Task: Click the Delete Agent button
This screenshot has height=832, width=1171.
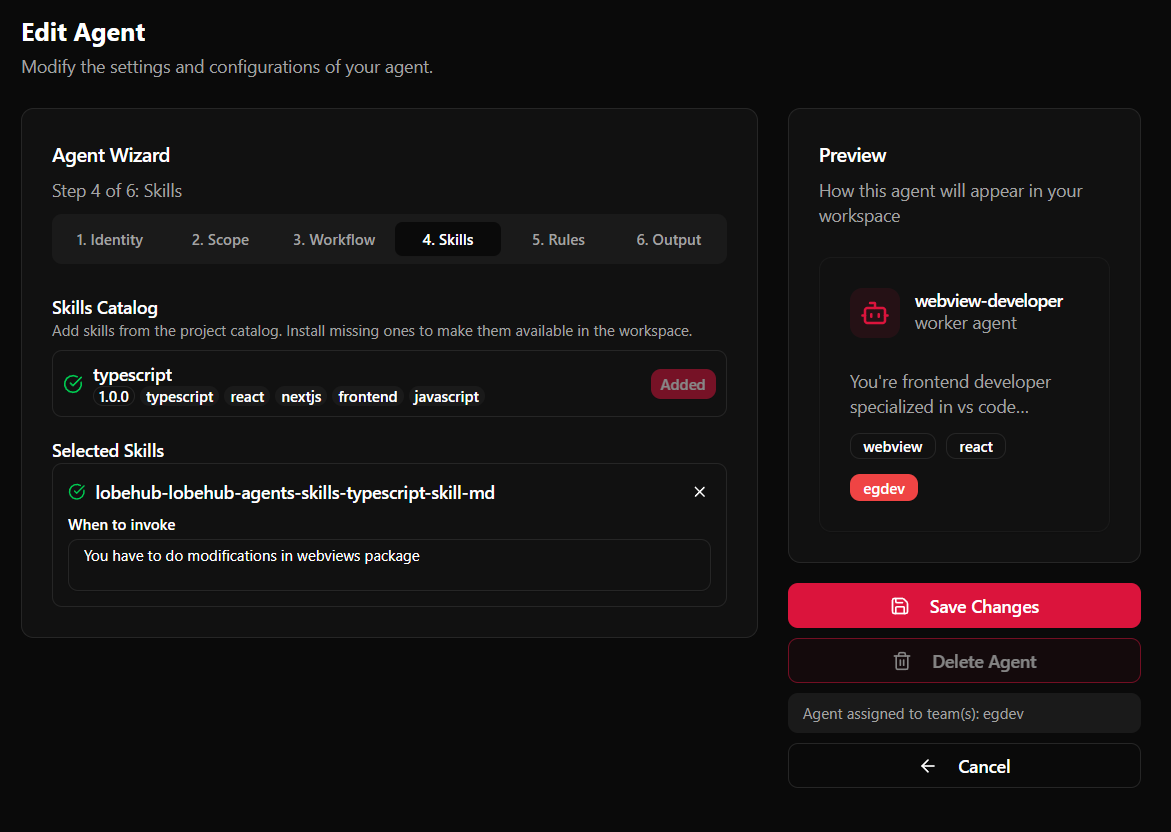Action: 964,661
